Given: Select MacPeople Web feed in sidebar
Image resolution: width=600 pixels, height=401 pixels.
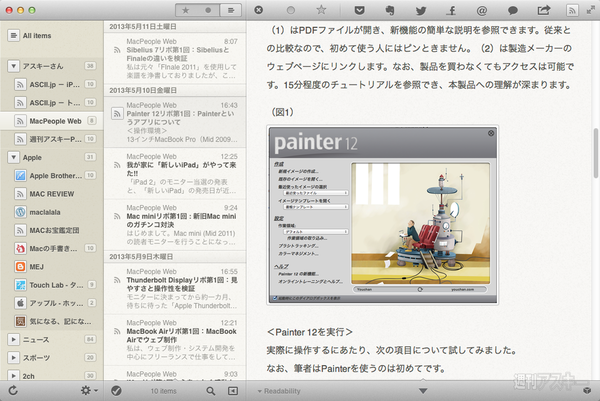Looking at the screenshot, I should [x=52, y=121].
